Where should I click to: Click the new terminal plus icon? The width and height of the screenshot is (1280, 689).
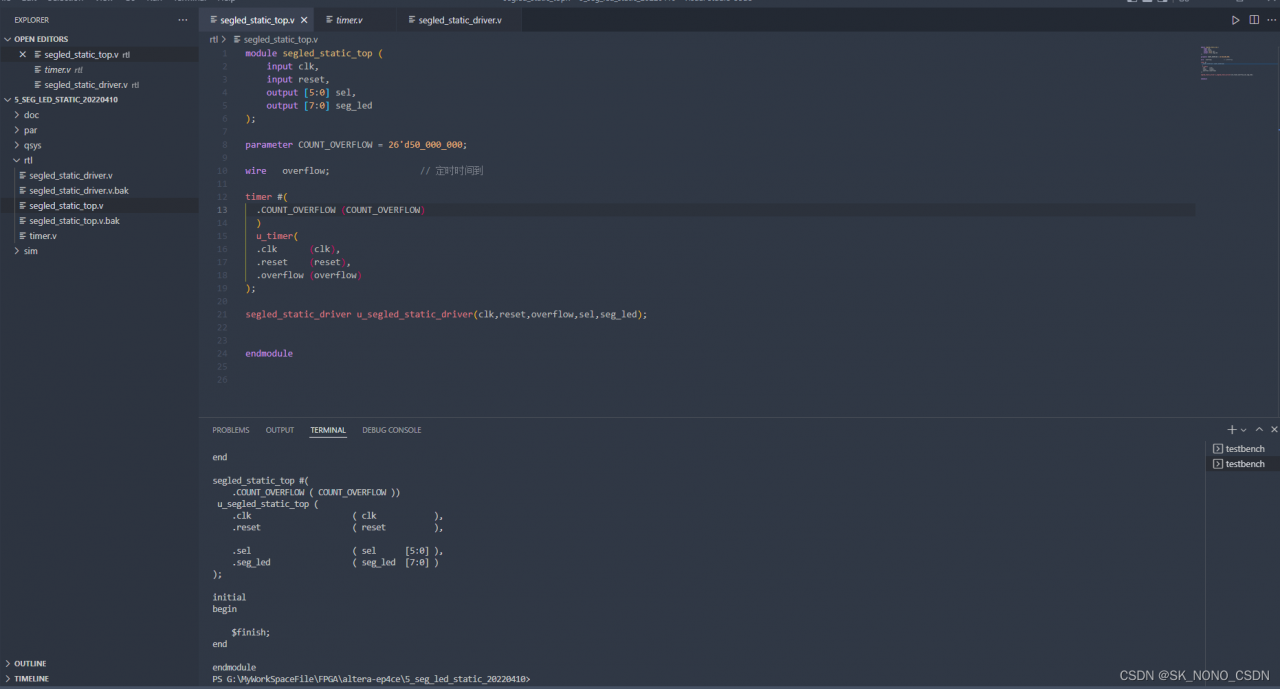coord(1232,430)
